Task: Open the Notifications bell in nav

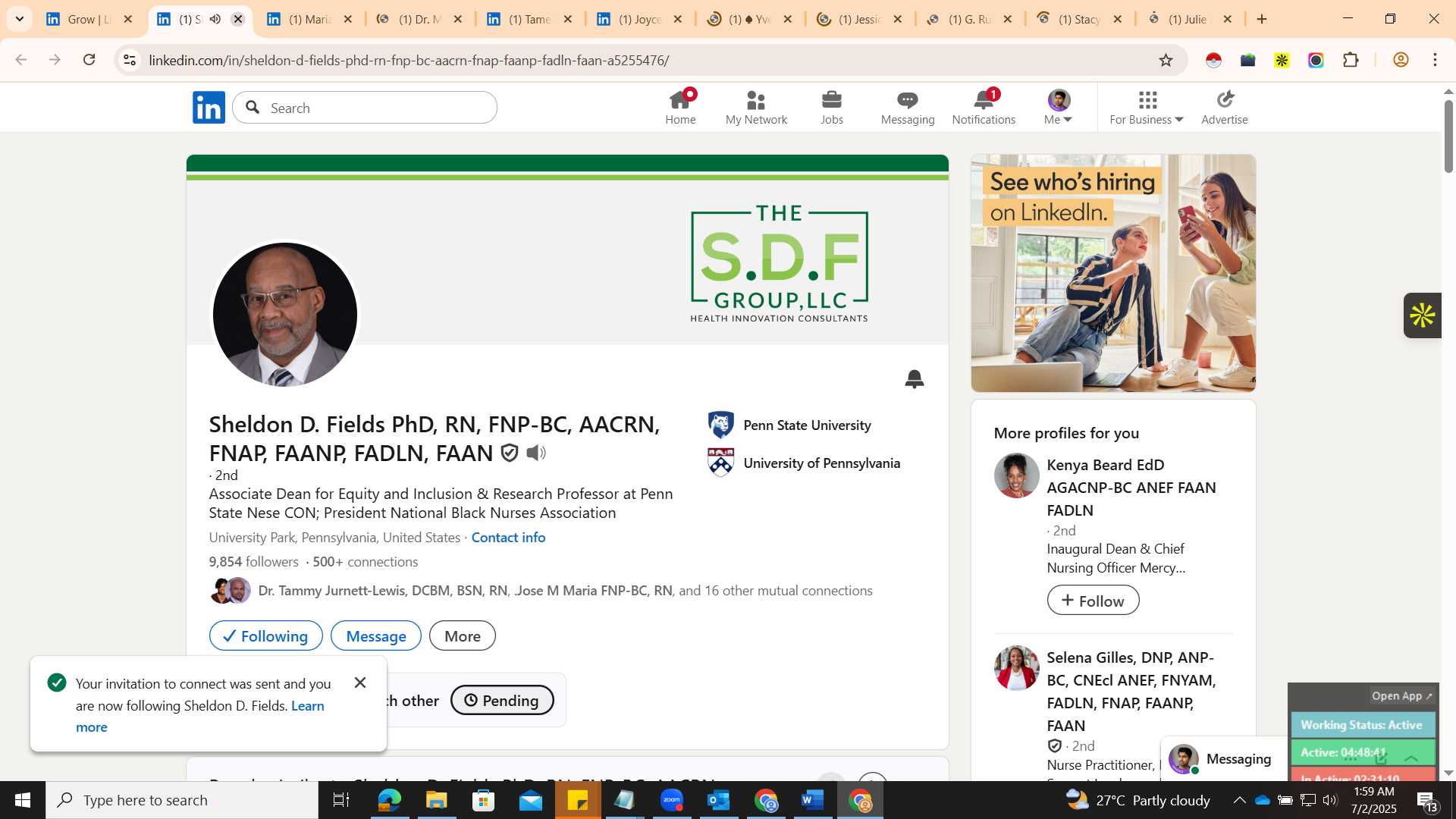Action: 984,107
